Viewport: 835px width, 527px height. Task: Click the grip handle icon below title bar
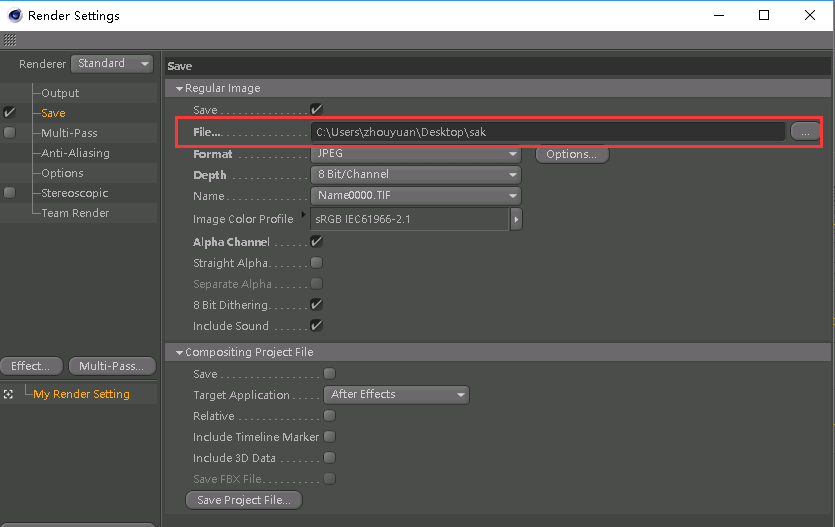(x=10, y=41)
